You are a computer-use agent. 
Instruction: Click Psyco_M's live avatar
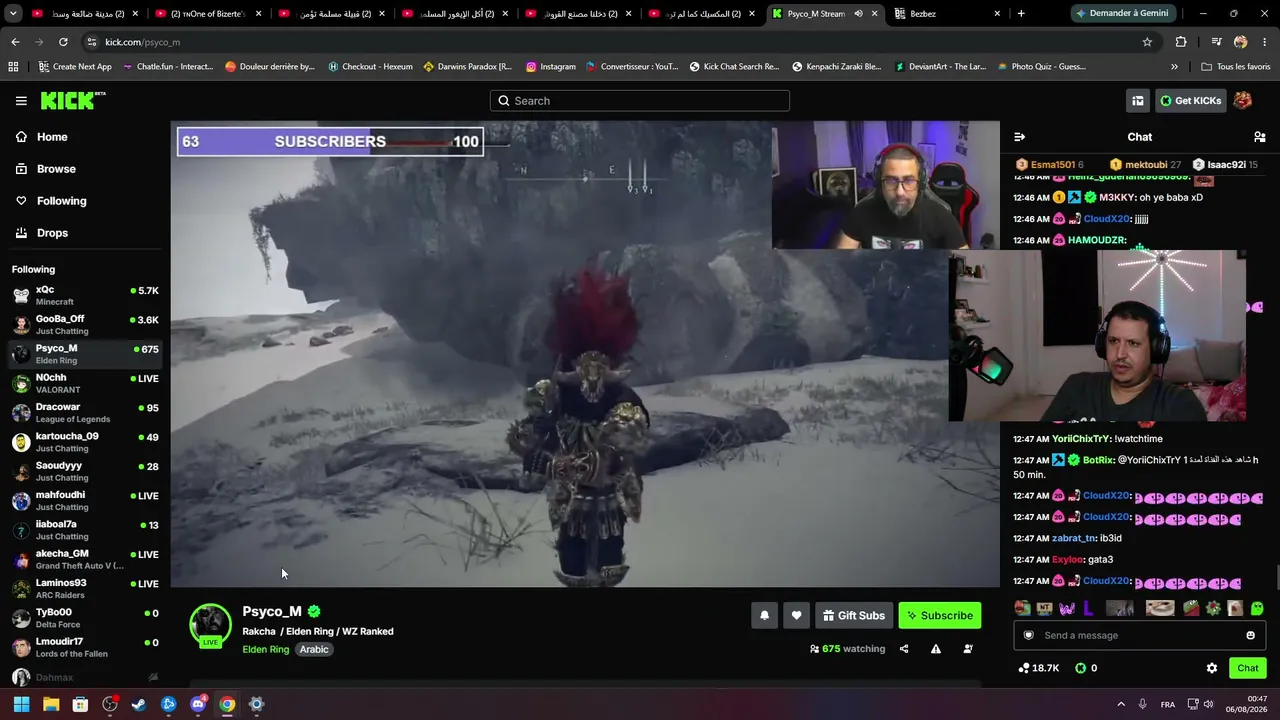210,625
